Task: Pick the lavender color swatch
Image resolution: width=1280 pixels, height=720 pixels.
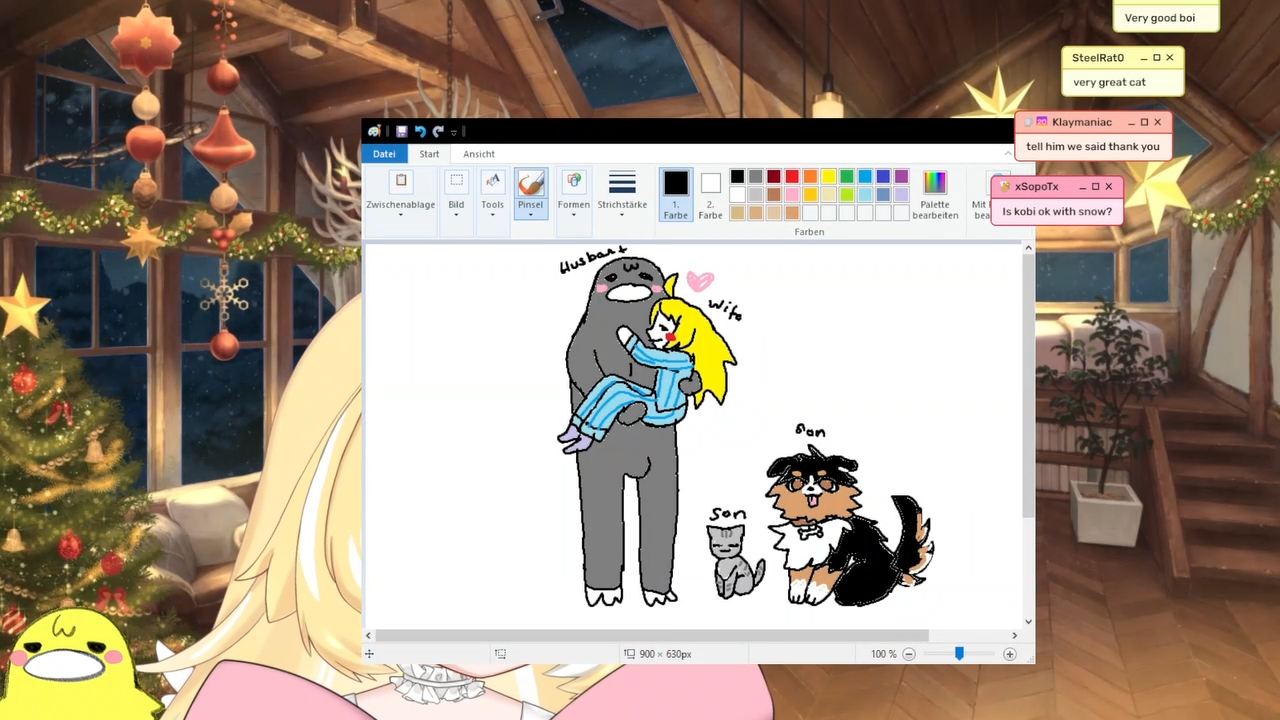Action: (902, 195)
